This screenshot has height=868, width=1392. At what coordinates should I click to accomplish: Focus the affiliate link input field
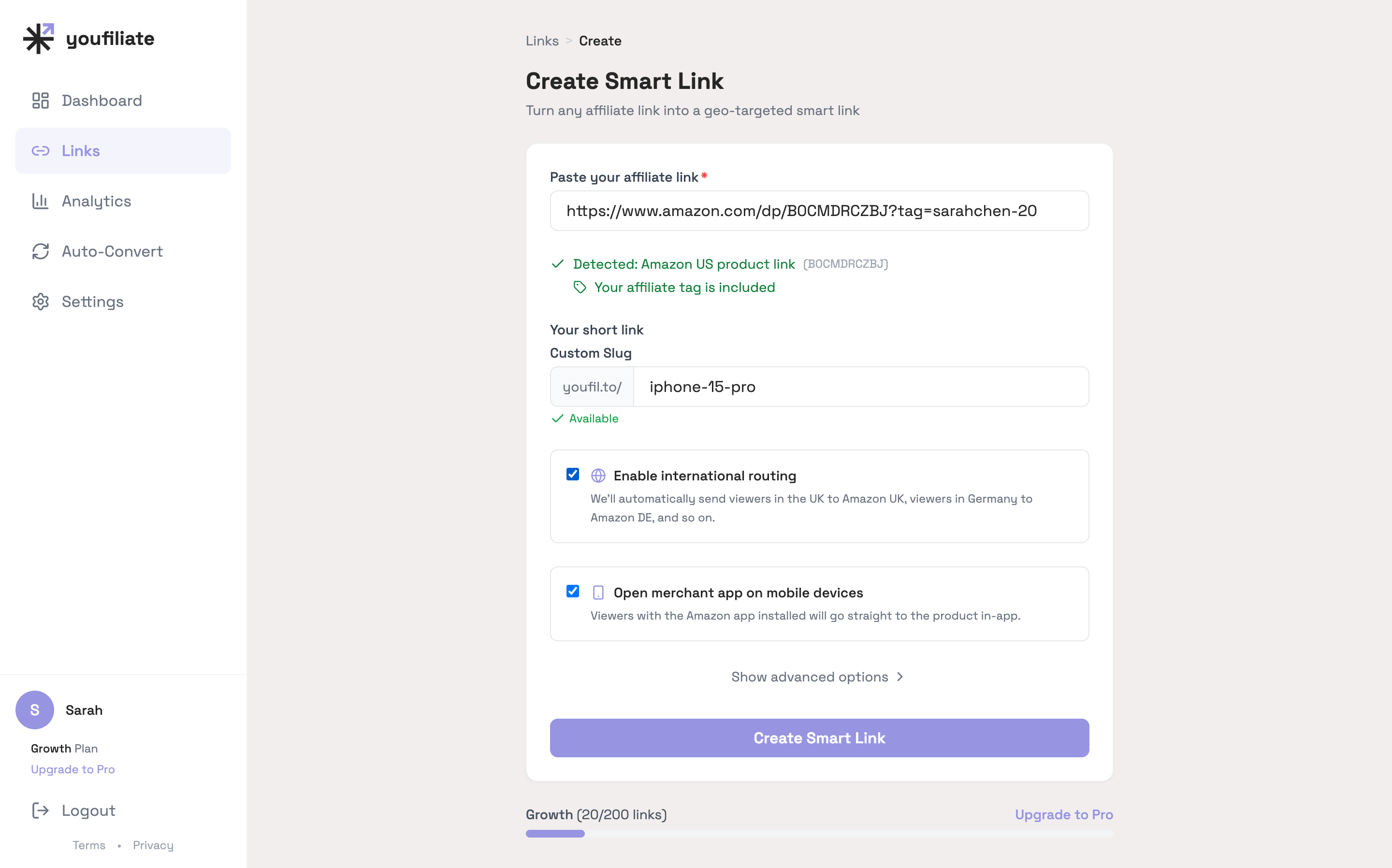coord(819,211)
